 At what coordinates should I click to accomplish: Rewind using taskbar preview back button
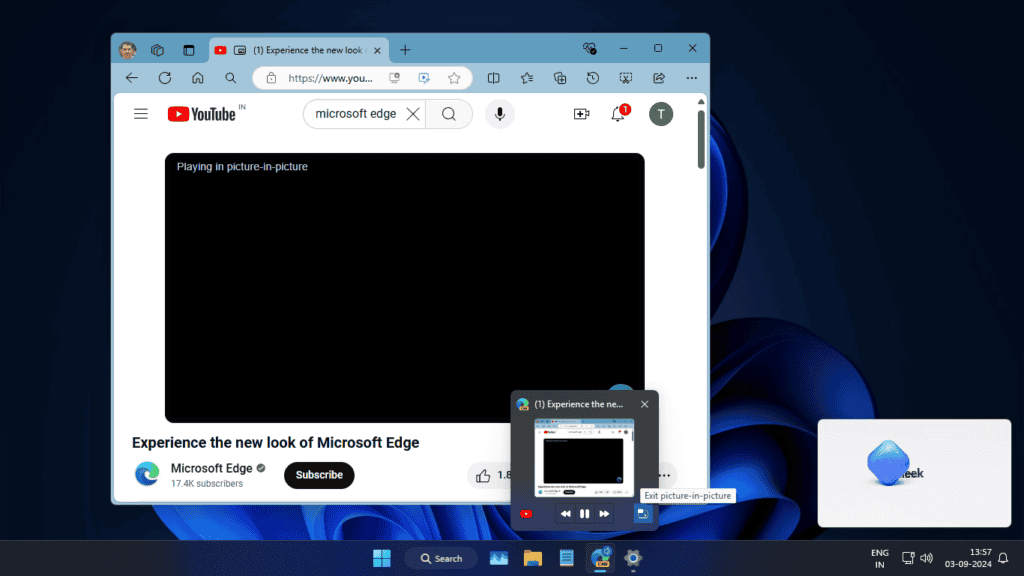point(565,514)
